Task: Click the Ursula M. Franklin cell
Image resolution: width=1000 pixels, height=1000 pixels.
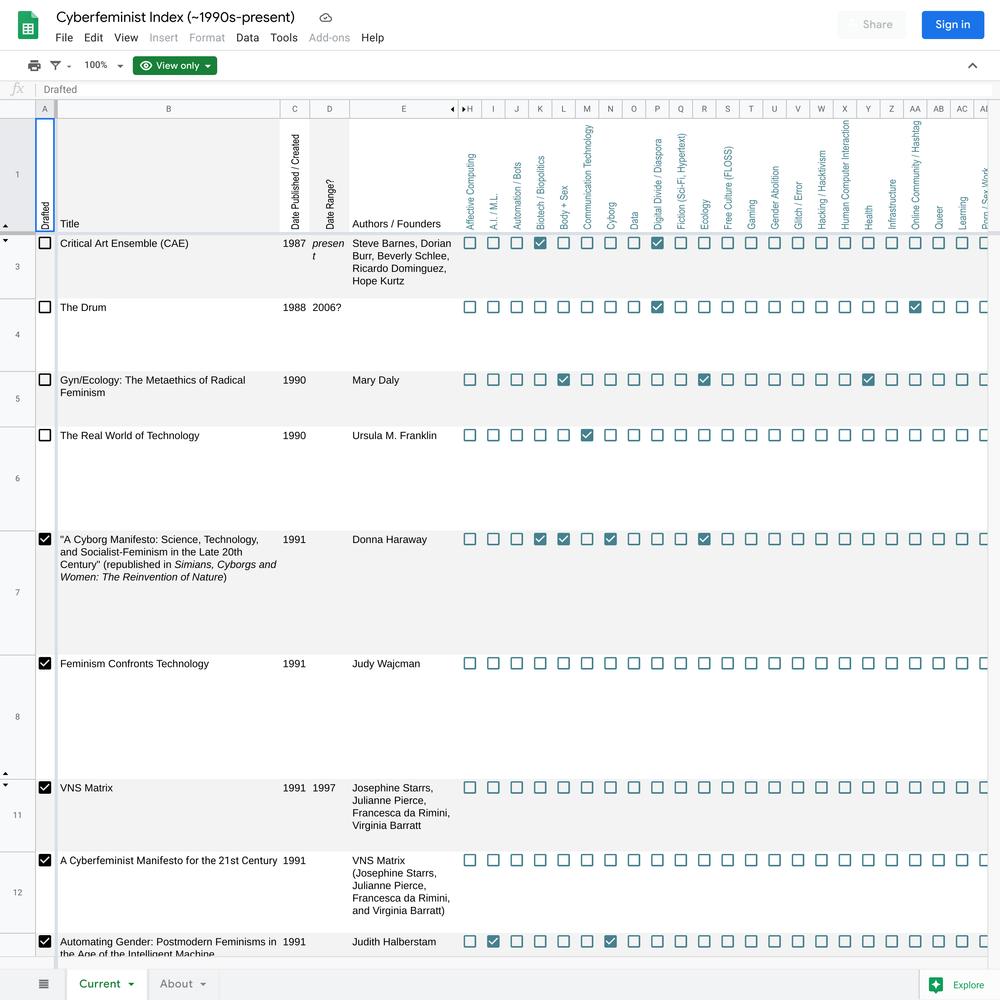Action: 404,478
